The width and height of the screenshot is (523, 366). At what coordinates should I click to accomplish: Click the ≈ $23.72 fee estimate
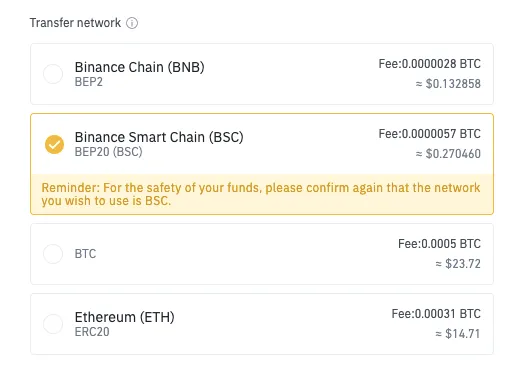[458, 264]
